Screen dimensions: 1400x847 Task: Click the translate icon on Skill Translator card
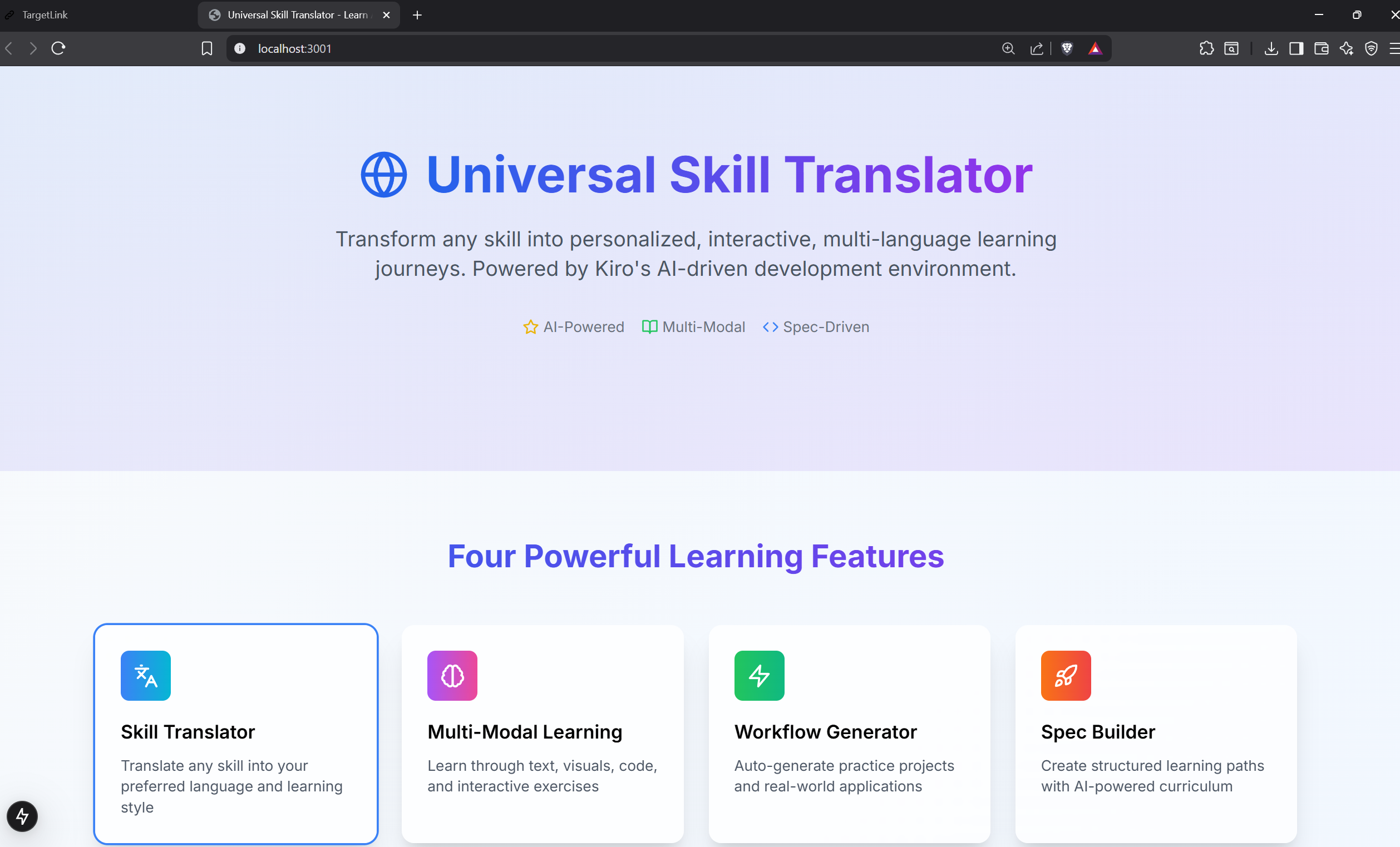(x=145, y=676)
